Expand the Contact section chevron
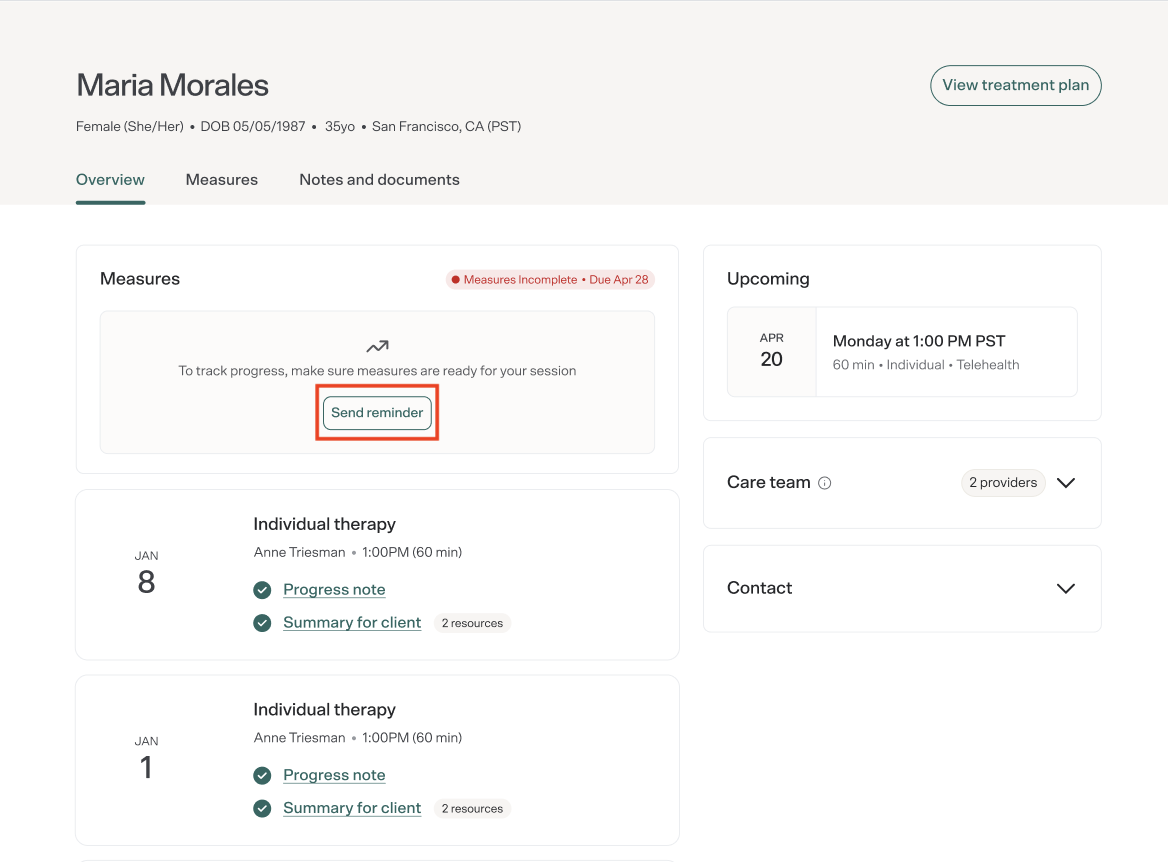Image resolution: width=1168 pixels, height=862 pixels. [1066, 589]
